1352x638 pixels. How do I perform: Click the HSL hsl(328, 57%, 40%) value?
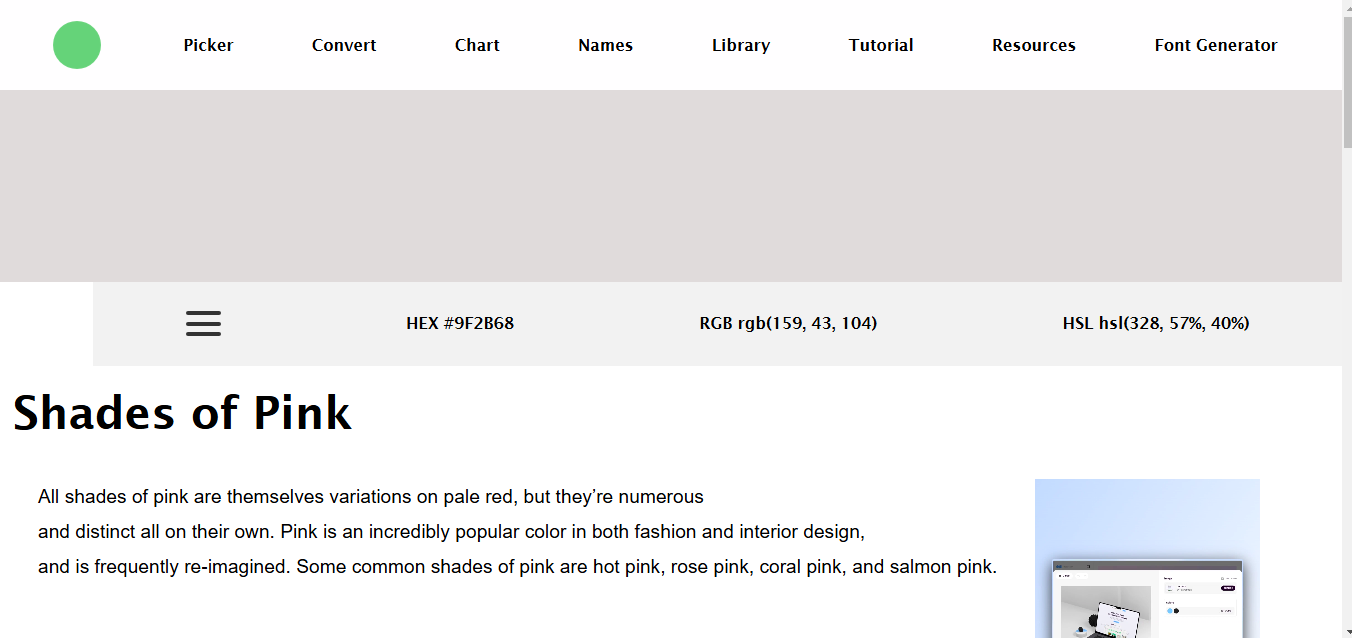click(x=1156, y=323)
